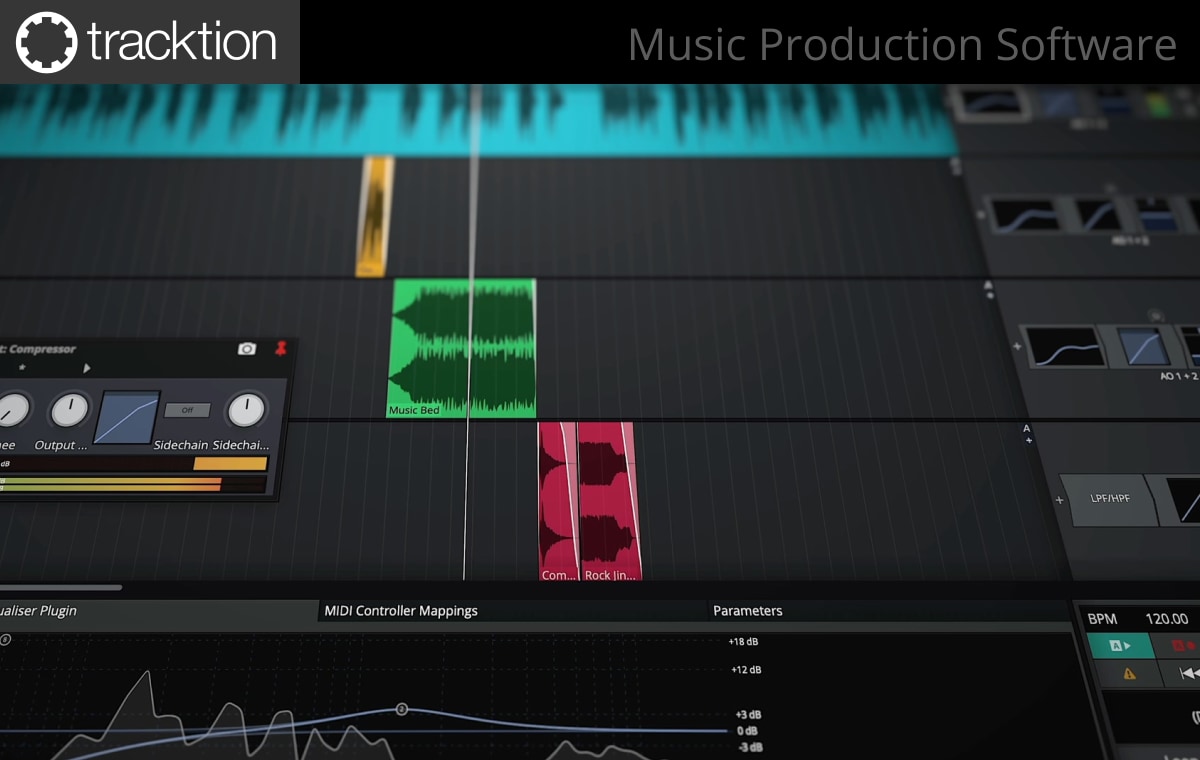Click the EQ curve plugin thumbnail on third track
This screenshot has width=1200, height=760.
pos(1064,347)
